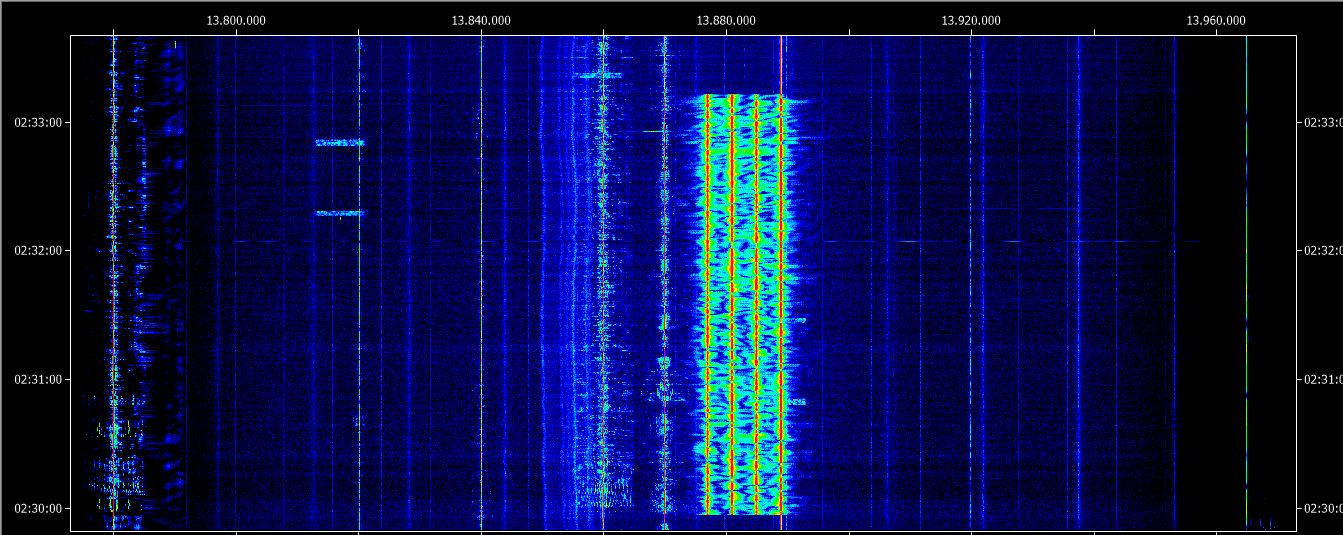Viewport: 1343px width, 535px height.
Task: Click the right-side 02:31:00 time label
Action: pyautogui.click(x=1324, y=379)
